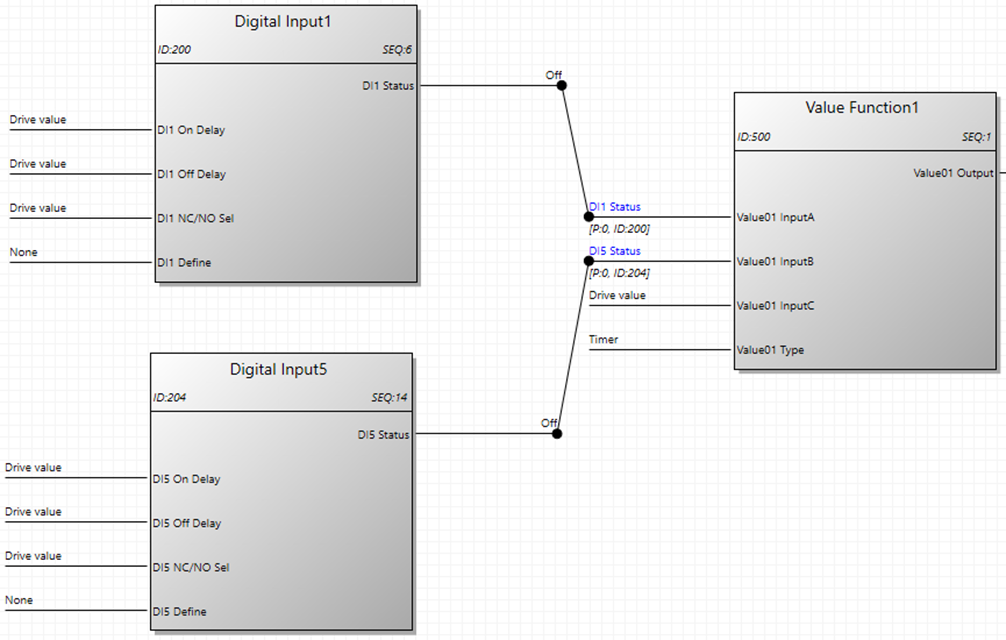
Task: Click Value01 InputC pin label
Action: click(776, 306)
